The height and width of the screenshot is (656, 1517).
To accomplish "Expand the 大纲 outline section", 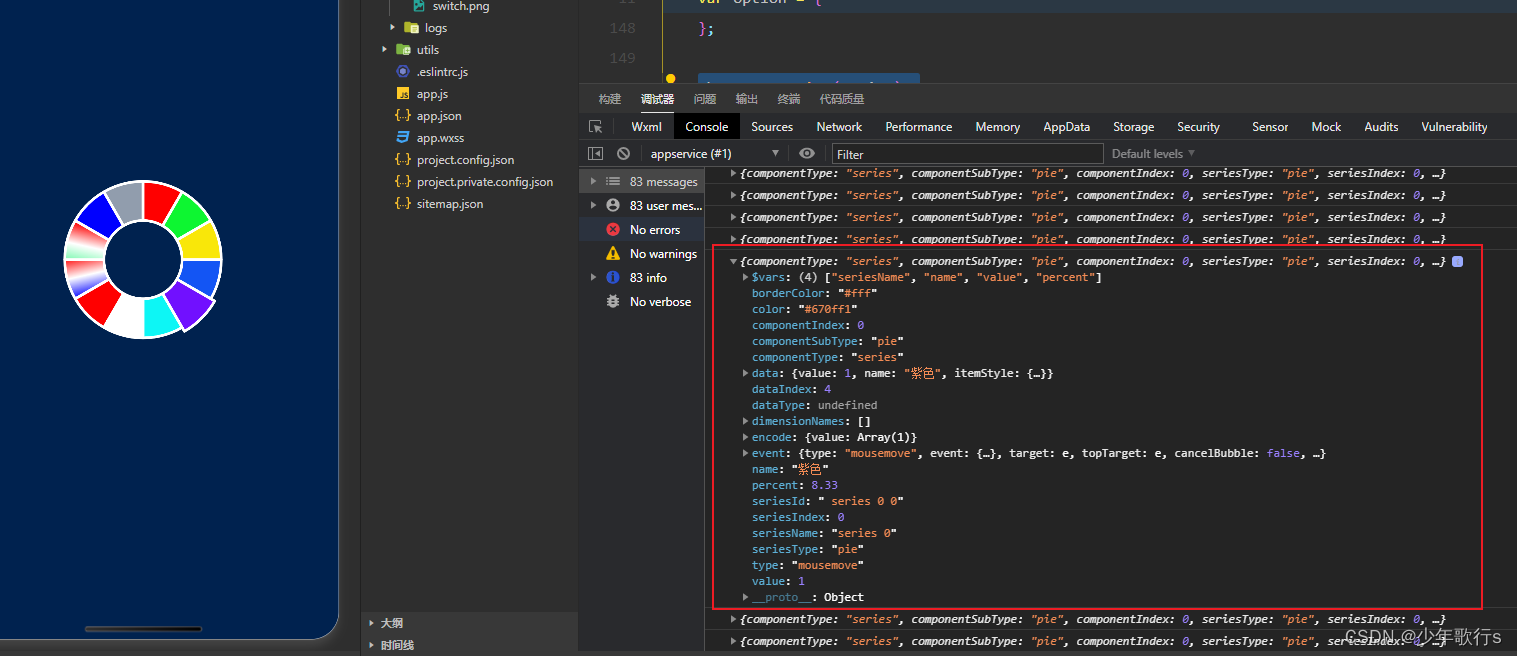I will [372, 623].
